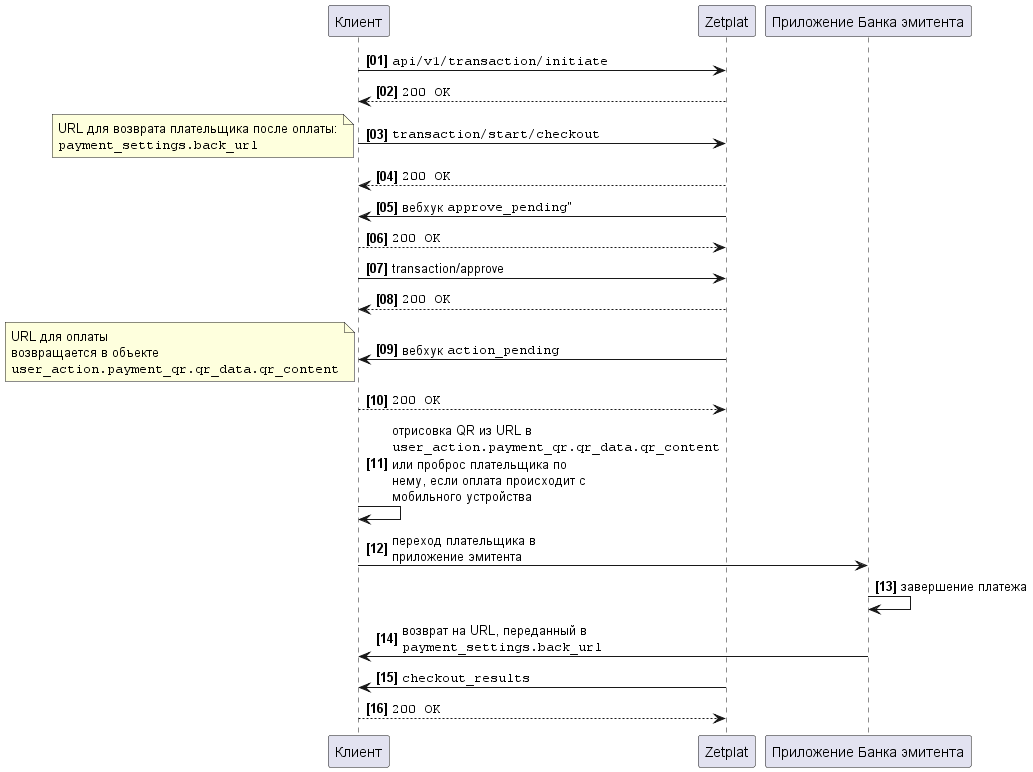Click step 16 200 OK response label
This screenshot has height=772, width=1033.
coord(415,709)
